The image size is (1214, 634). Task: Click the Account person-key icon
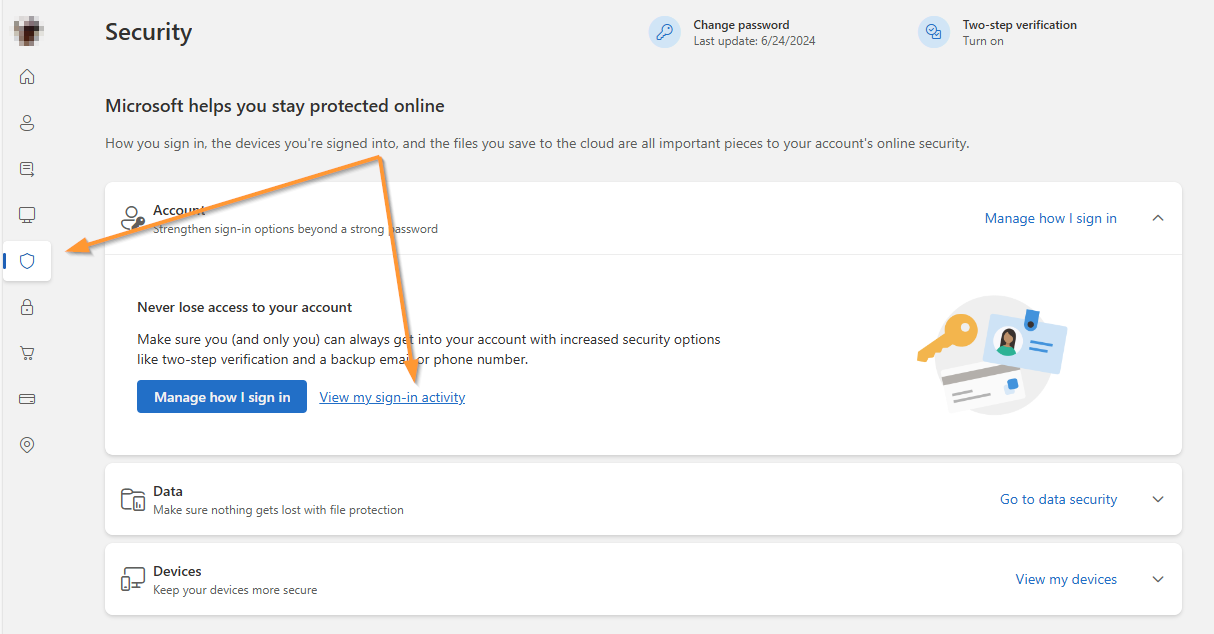point(132,219)
